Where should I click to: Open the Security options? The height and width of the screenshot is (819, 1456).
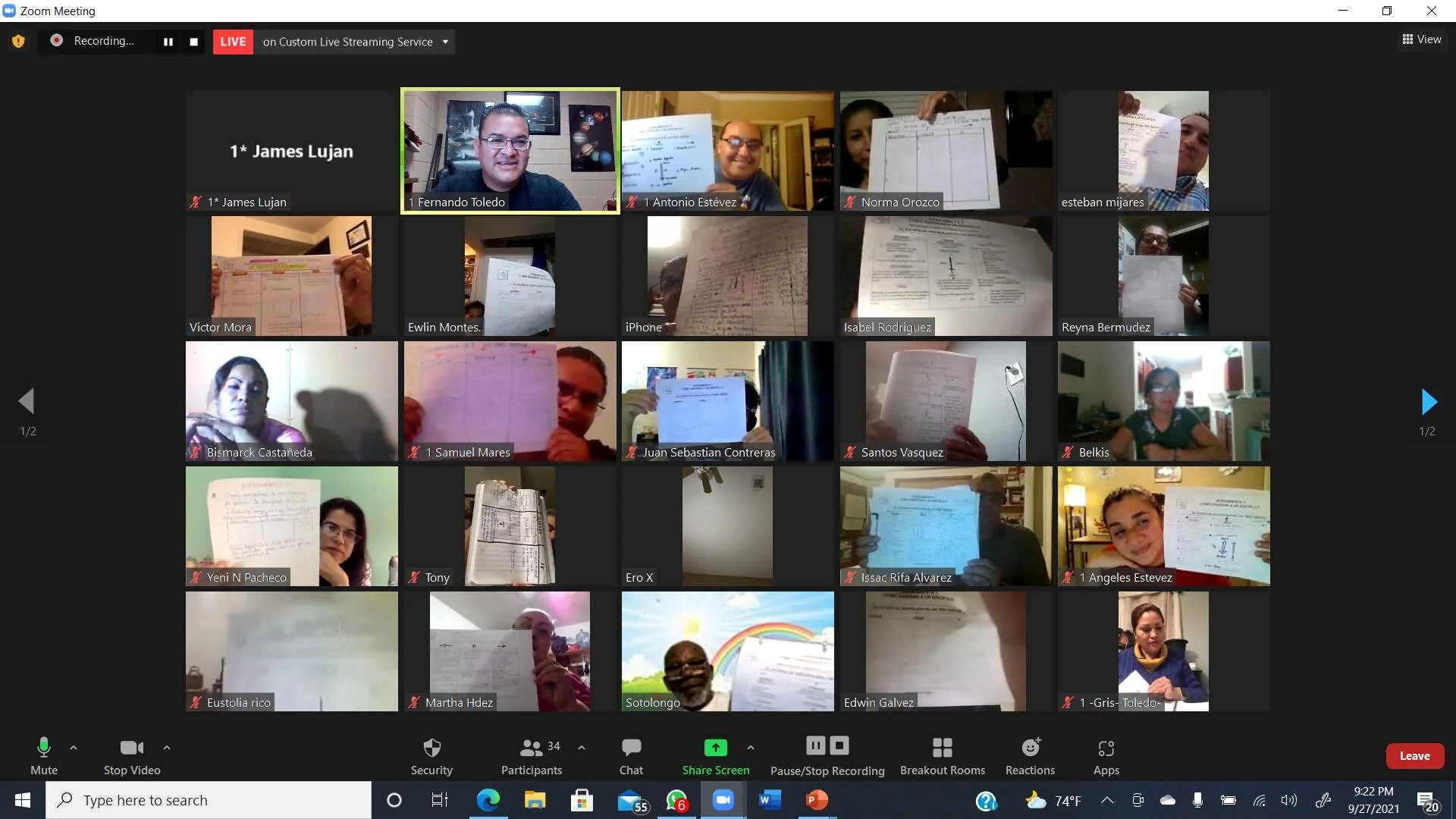tap(431, 755)
